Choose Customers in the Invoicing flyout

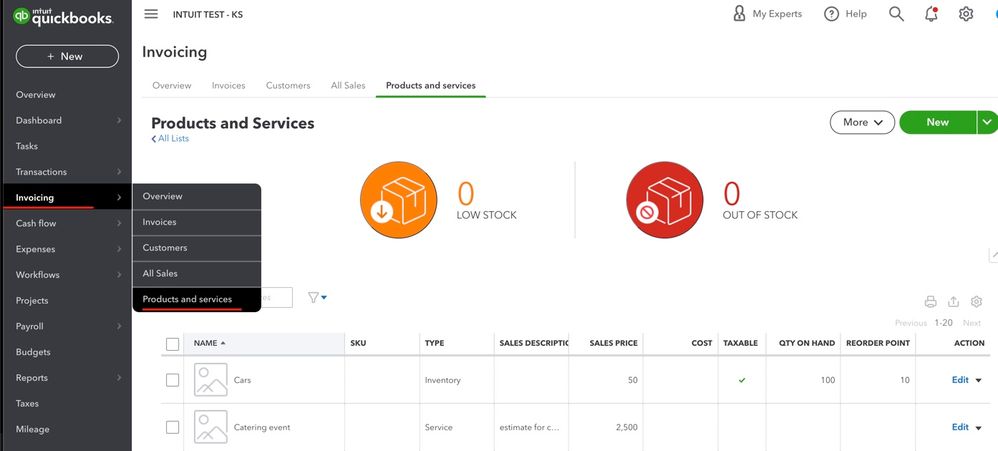(197, 248)
